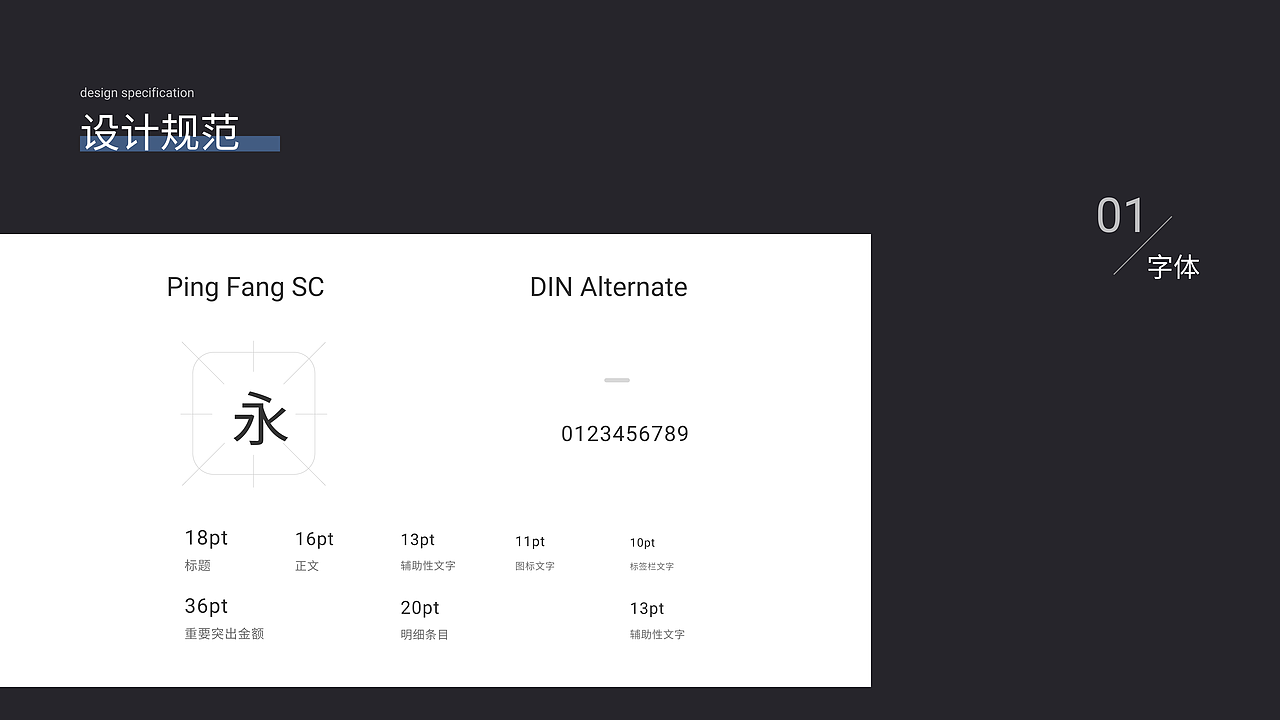Click the 36pt size label

click(x=206, y=606)
